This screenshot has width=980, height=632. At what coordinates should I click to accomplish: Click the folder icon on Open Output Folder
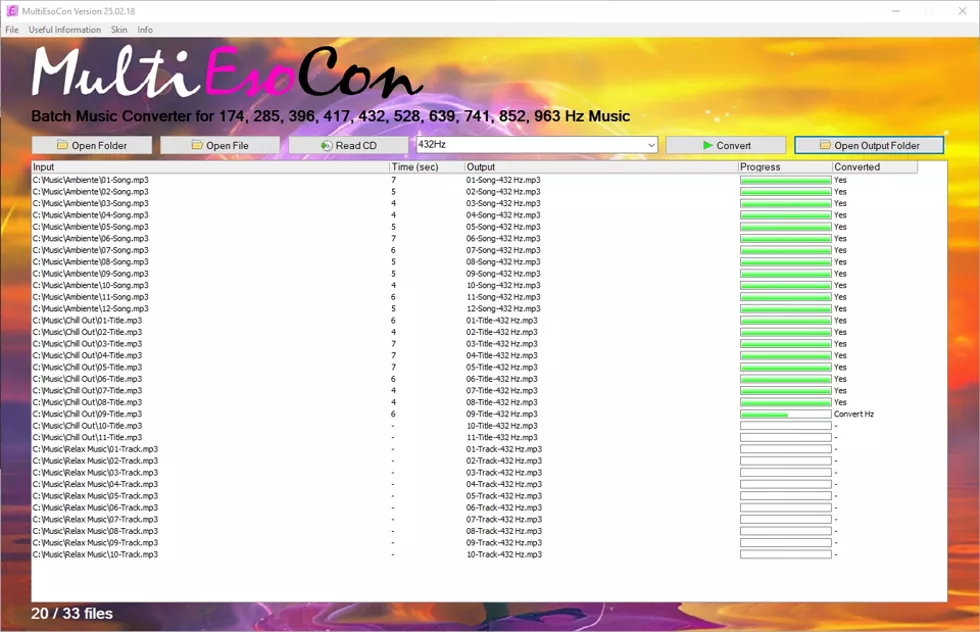(825, 145)
